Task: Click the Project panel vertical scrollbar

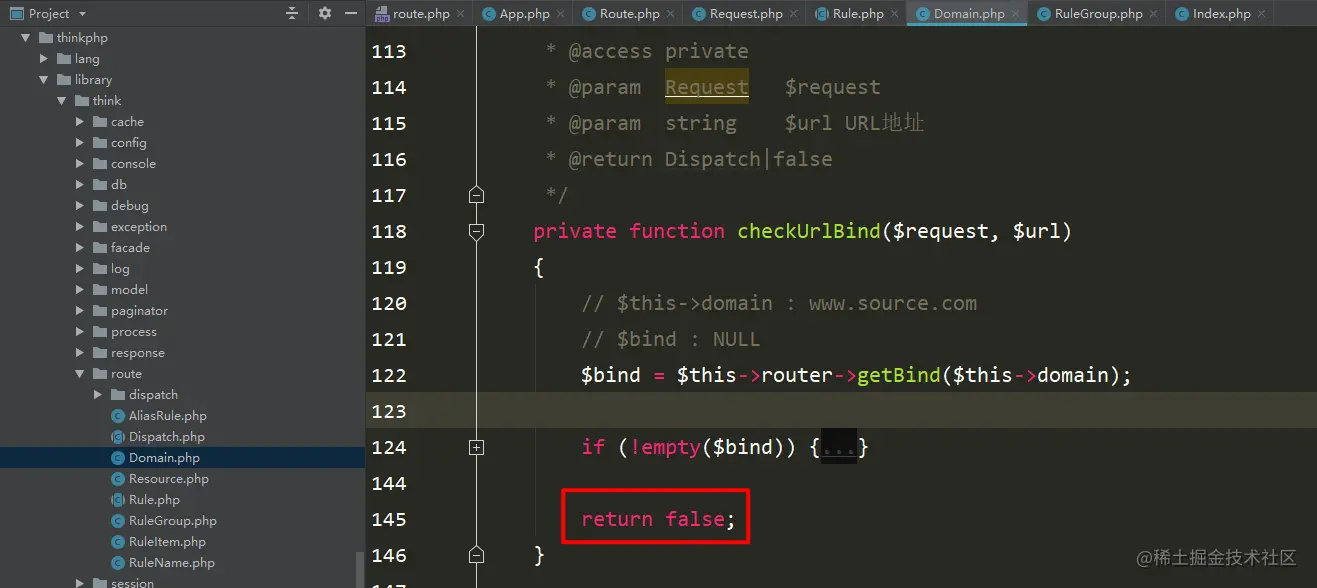Action: [x=360, y=570]
